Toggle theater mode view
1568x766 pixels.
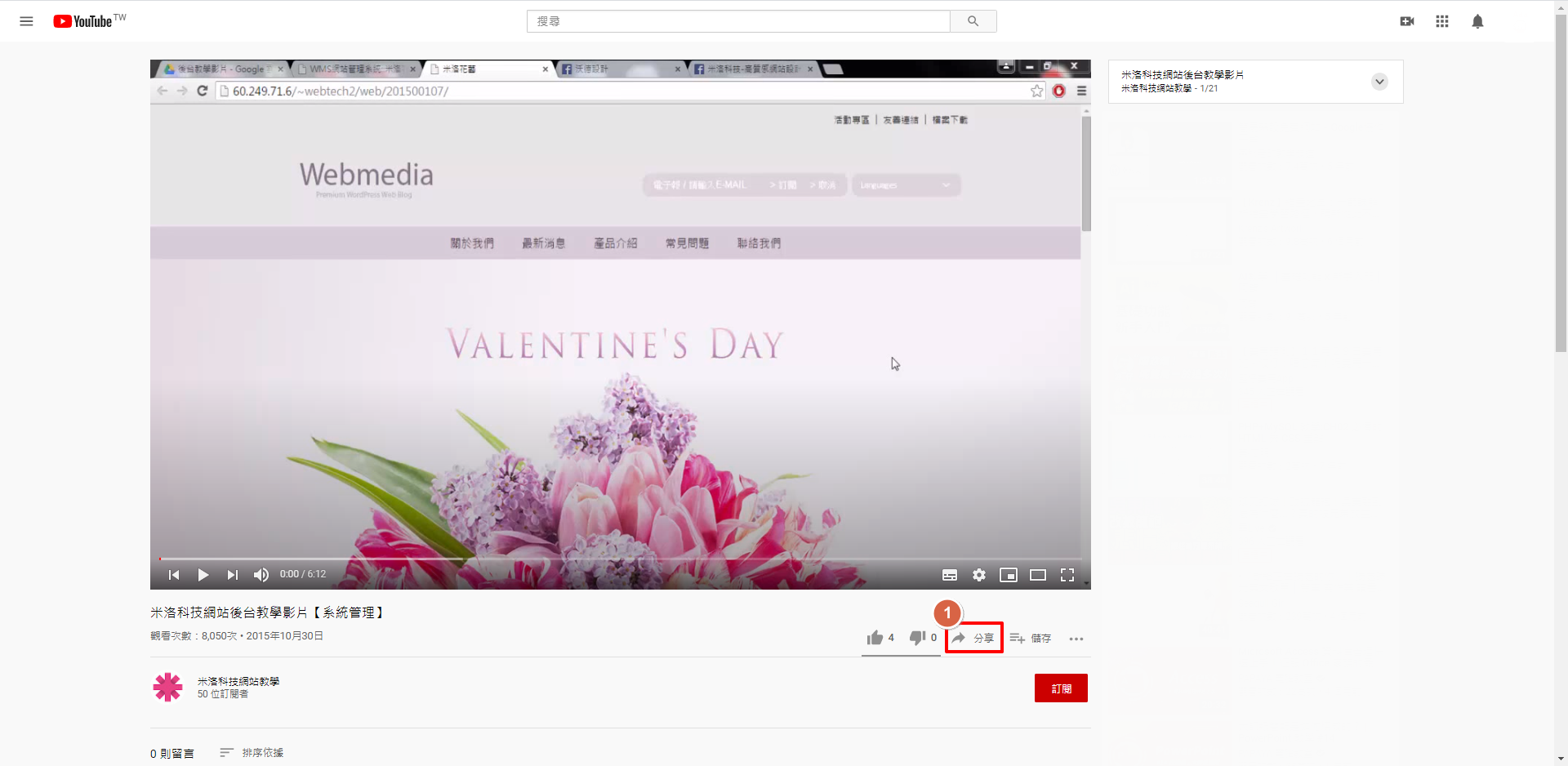tap(1038, 575)
